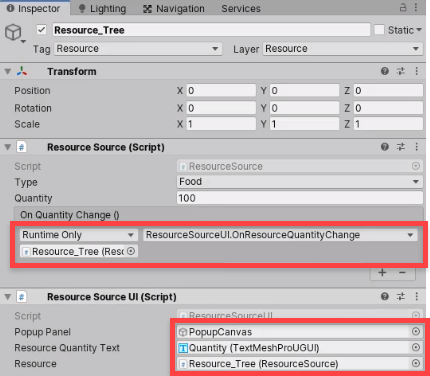
Task: Click the Resource_Tree object name field
Action: [211, 30]
